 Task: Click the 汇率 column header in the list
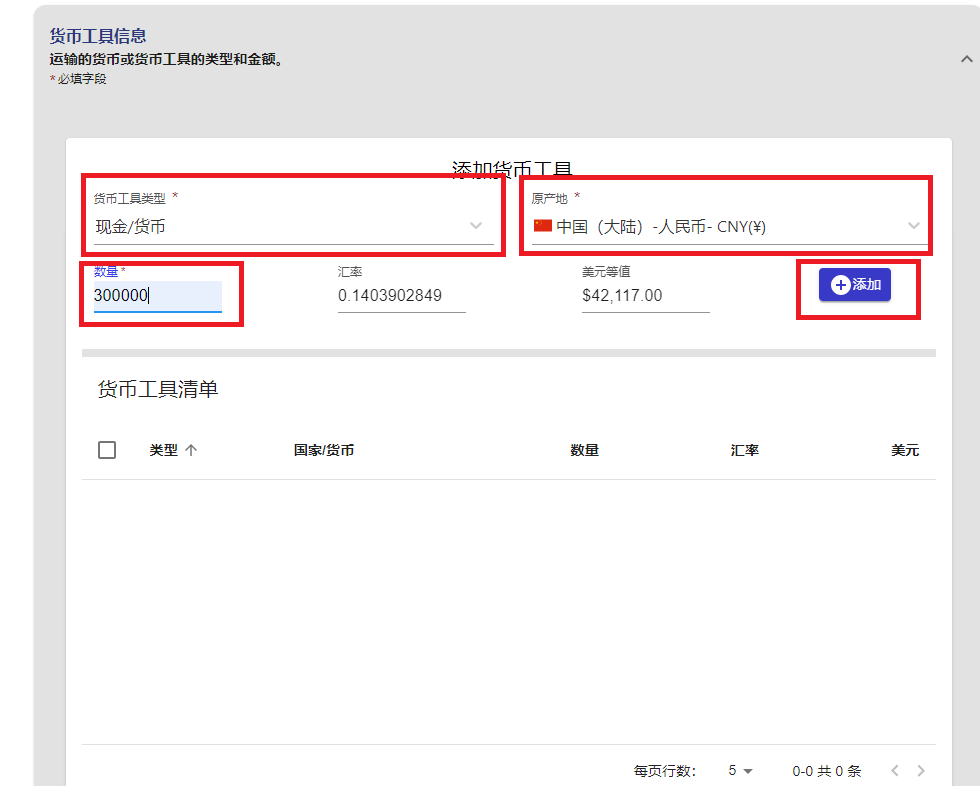744,450
